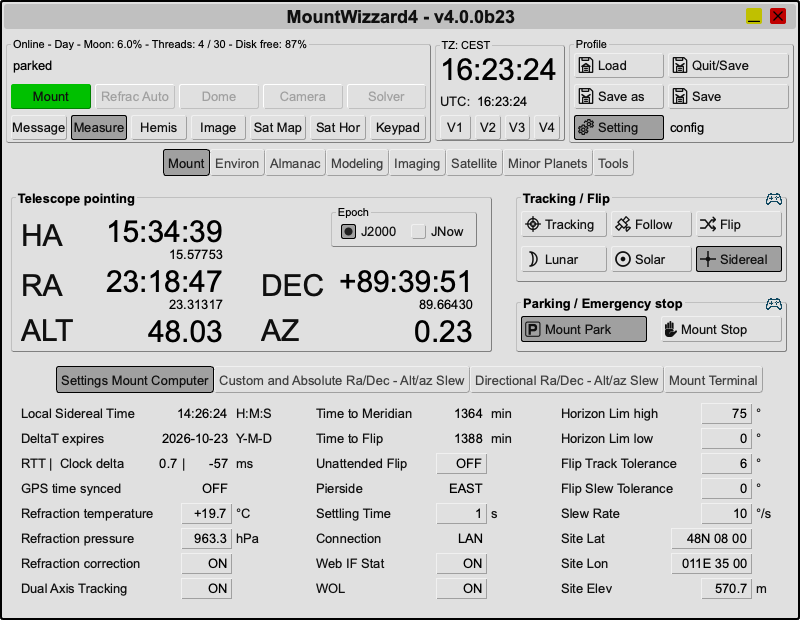Edit the Settling Time field
Viewport: 800px width, 620px height.
click(x=461, y=514)
